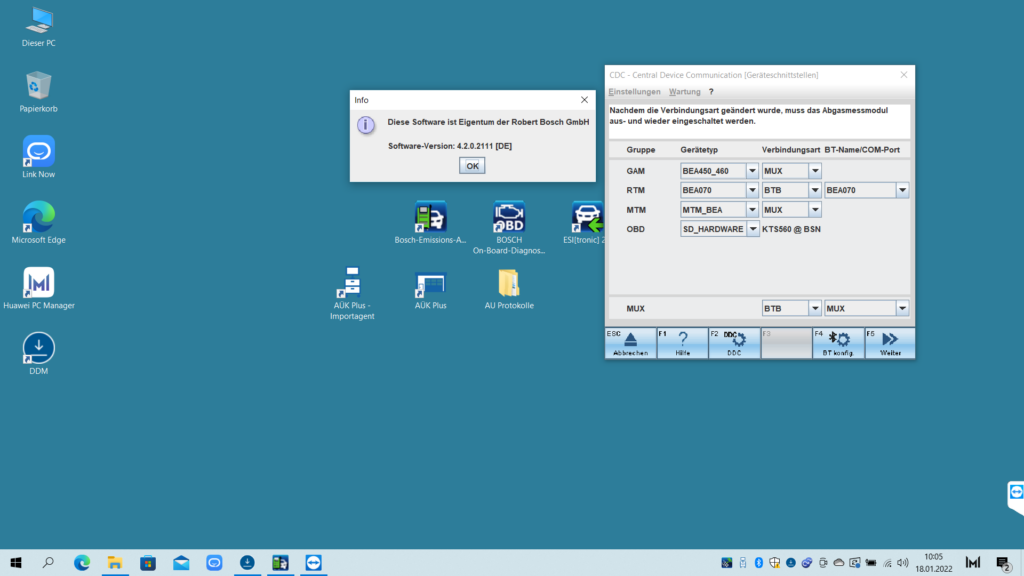The height and width of the screenshot is (576, 1024).
Task: Select the BOSCH On-Board-Diagnos... desktop icon
Action: 509,227
